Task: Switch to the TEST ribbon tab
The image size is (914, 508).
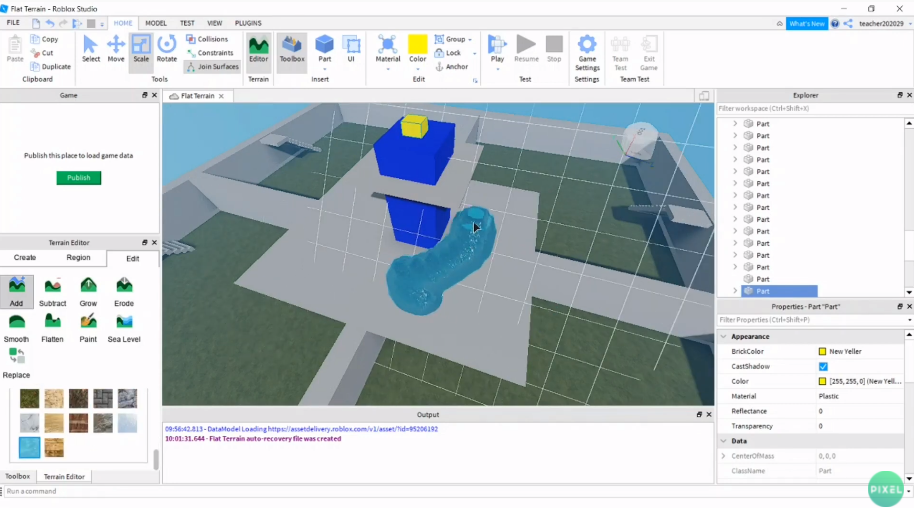Action: coord(187,23)
